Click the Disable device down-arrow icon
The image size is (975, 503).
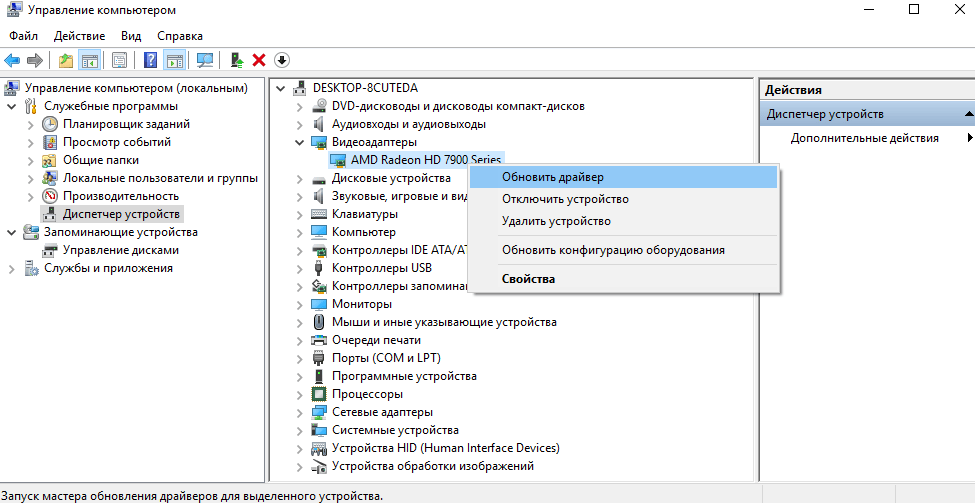pyautogui.click(x=282, y=60)
